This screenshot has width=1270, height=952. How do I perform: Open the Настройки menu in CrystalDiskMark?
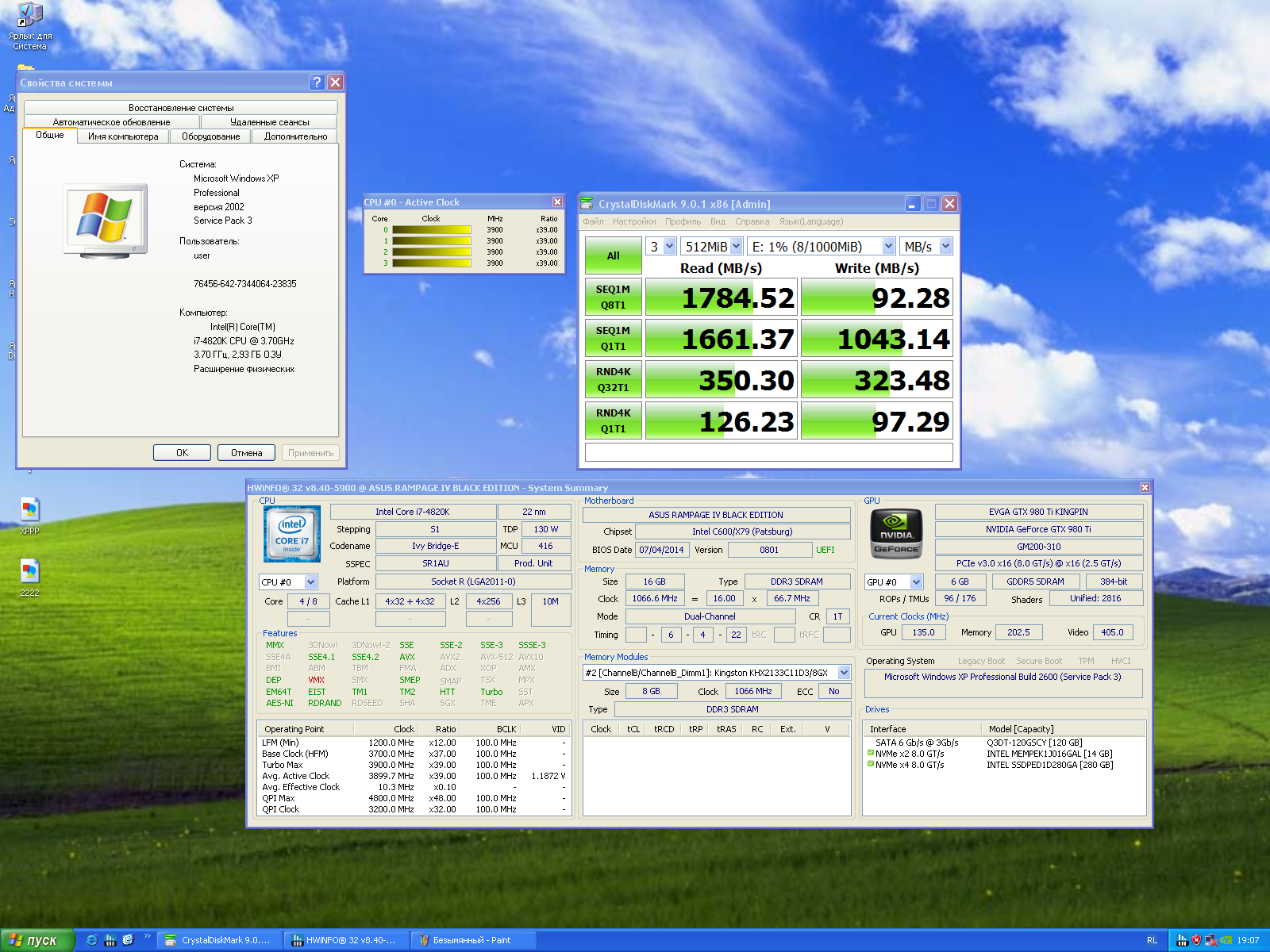(634, 222)
